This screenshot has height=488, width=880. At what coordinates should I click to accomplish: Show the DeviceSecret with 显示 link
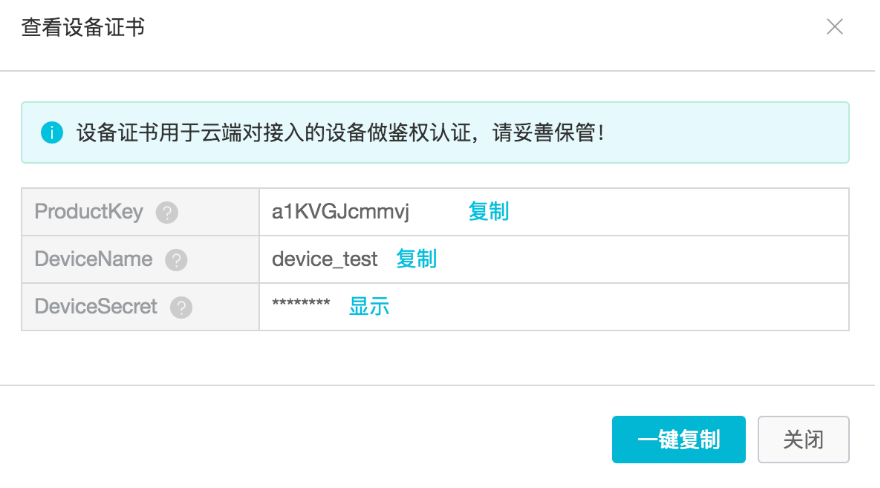368,308
